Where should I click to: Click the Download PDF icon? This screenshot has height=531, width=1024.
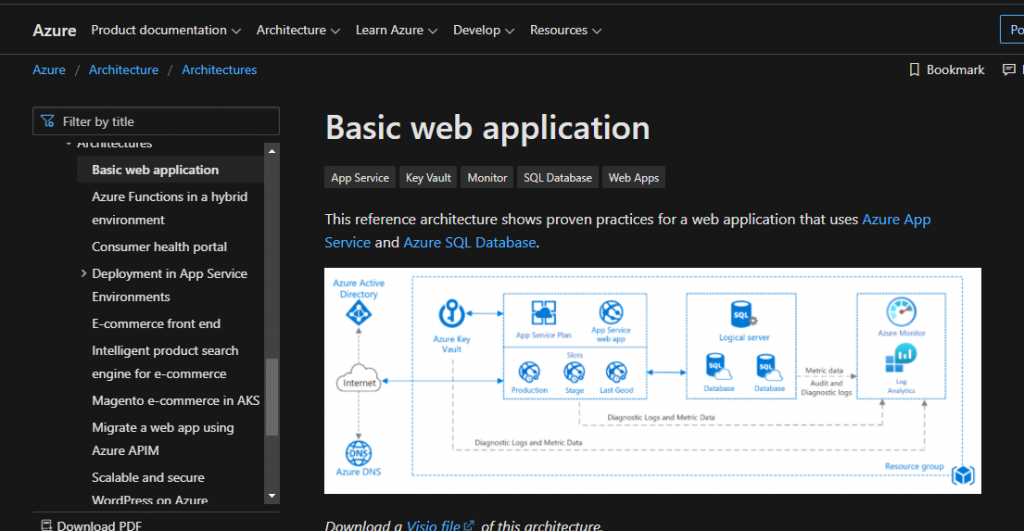coord(45,525)
